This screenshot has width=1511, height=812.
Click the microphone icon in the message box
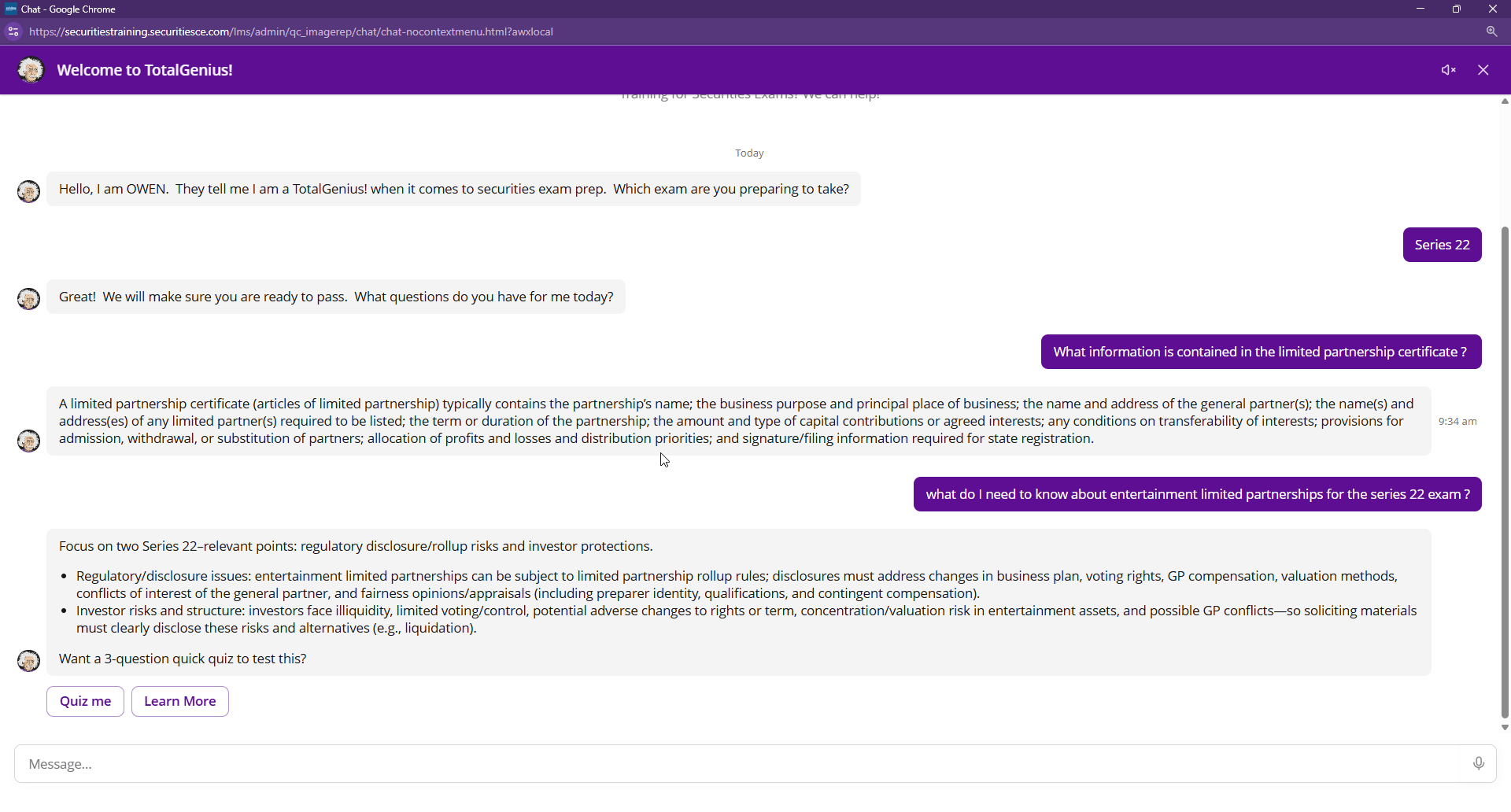point(1479,763)
